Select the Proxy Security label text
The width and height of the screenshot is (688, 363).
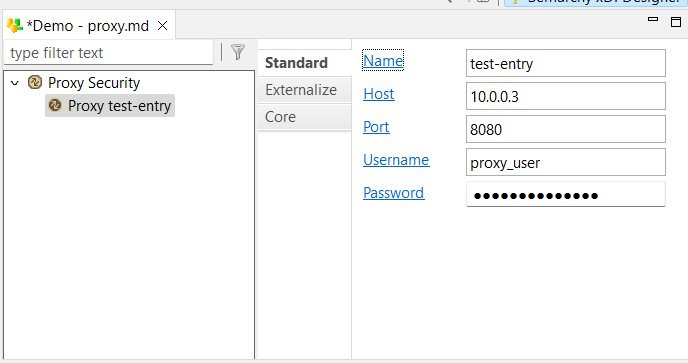pos(94,83)
